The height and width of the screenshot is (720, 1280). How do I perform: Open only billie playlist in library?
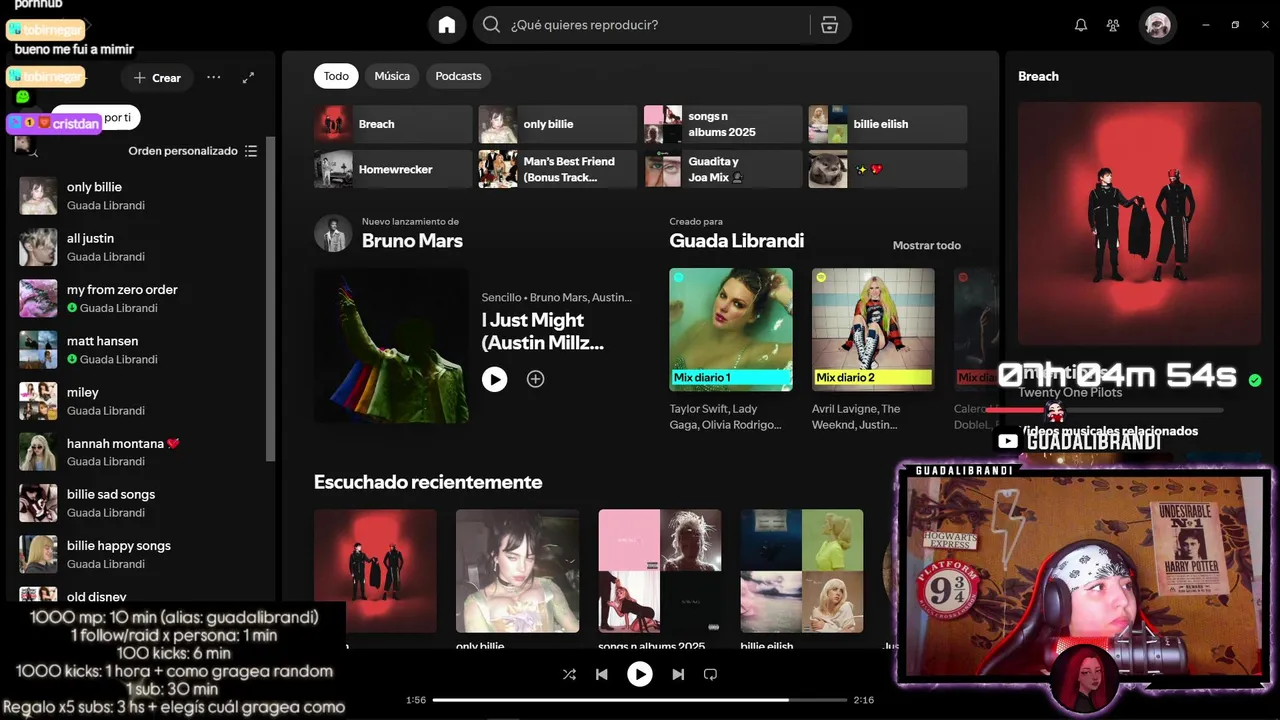[139, 196]
